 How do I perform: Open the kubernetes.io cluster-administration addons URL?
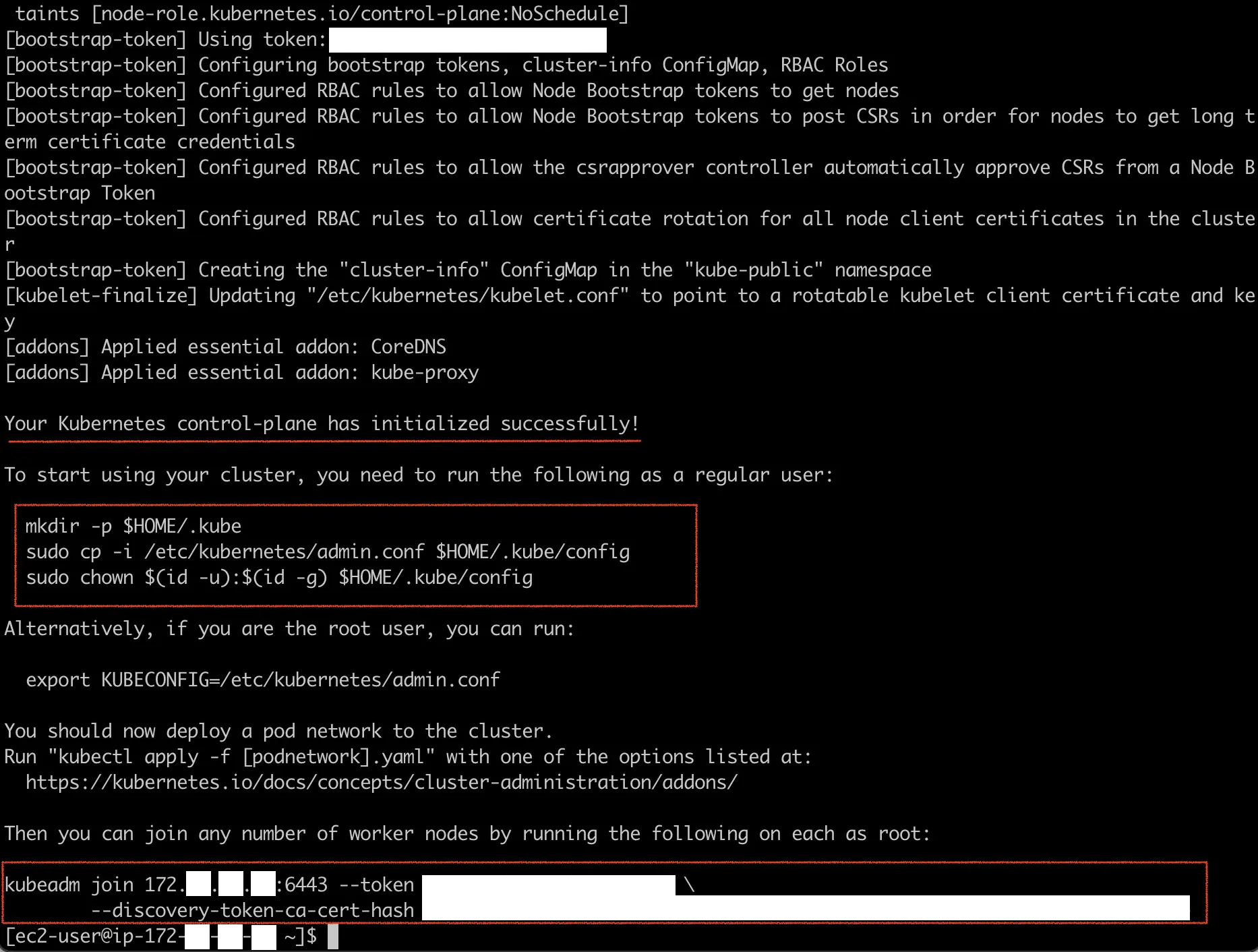pos(382,782)
